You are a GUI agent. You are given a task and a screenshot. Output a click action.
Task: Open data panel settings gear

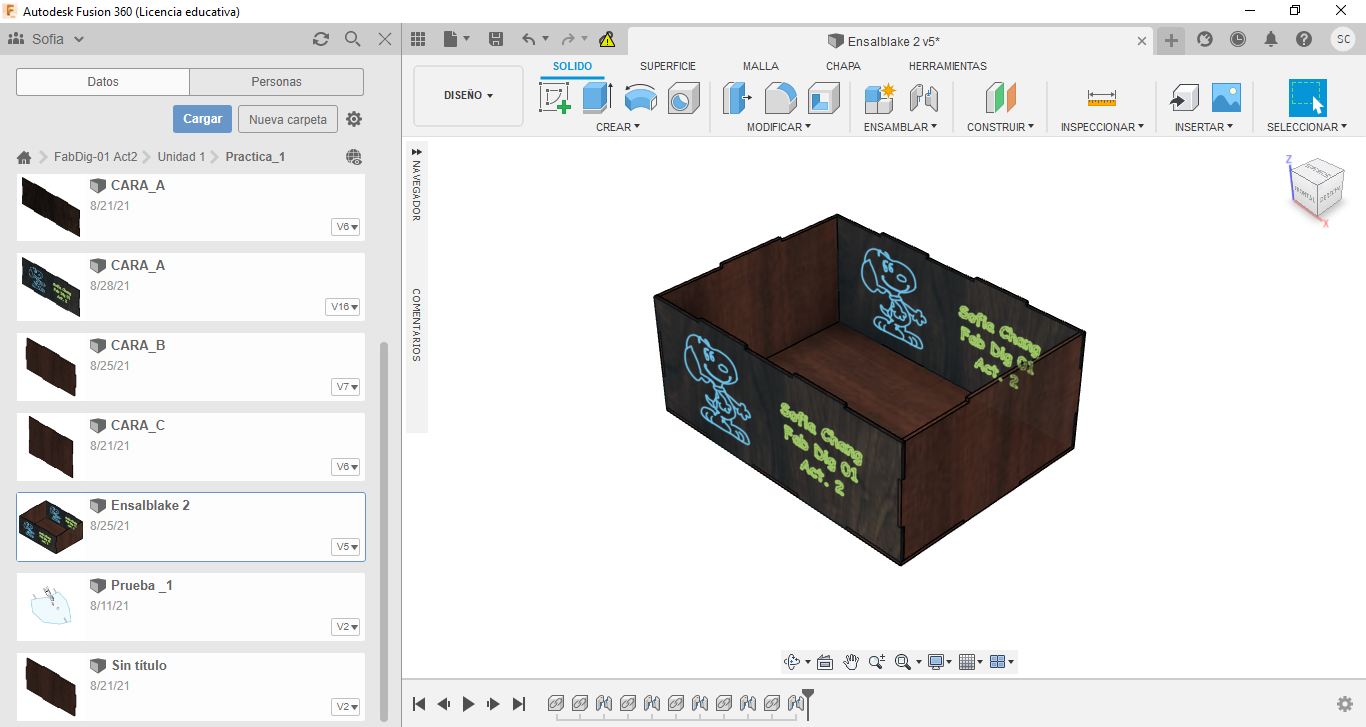(x=354, y=119)
